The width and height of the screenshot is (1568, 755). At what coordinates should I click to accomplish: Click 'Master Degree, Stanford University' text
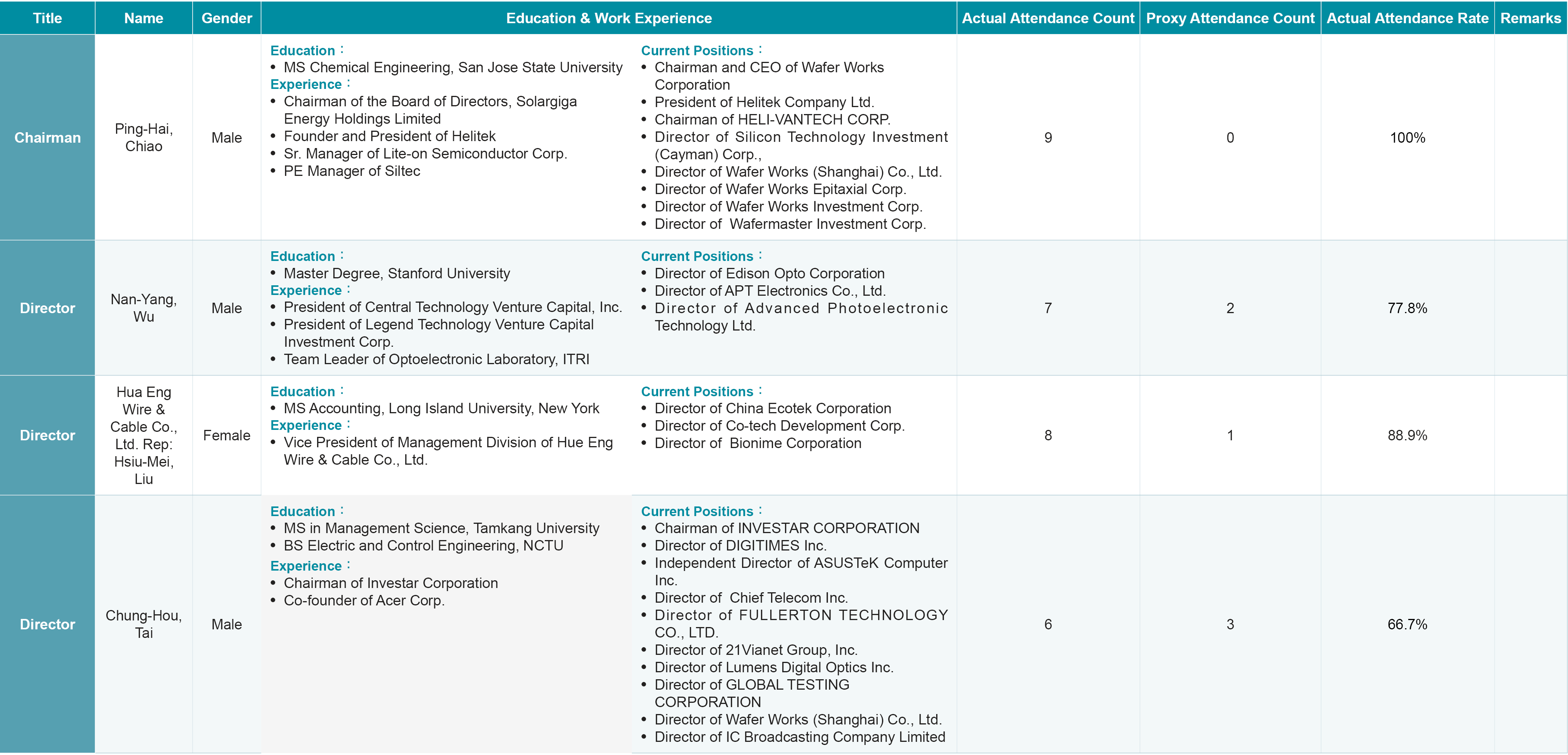[x=396, y=273]
